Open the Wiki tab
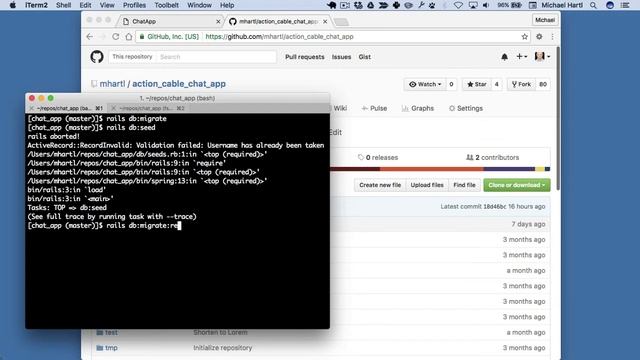 [340, 108]
